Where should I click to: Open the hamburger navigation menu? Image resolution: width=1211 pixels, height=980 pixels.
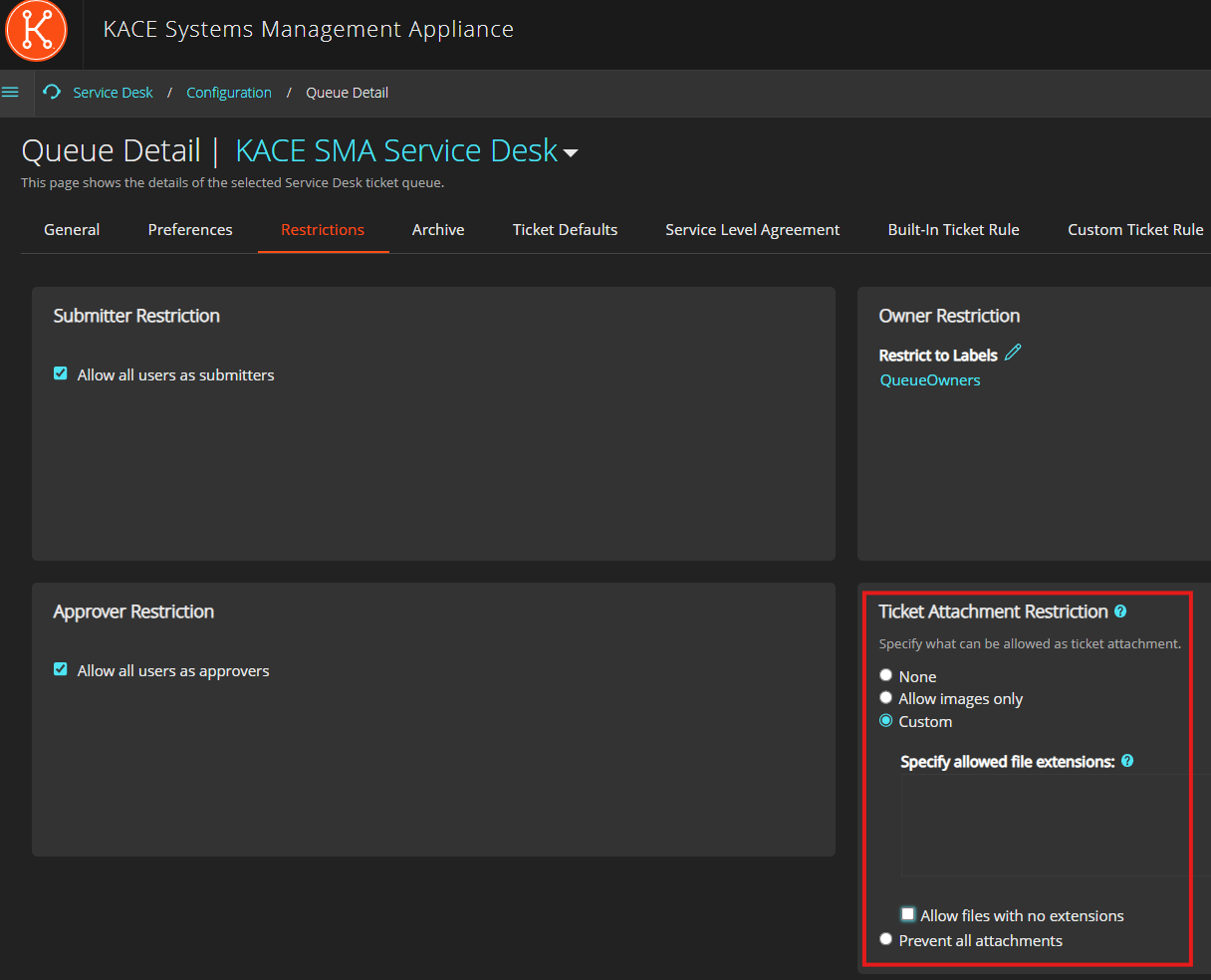pyautogui.click(x=11, y=93)
